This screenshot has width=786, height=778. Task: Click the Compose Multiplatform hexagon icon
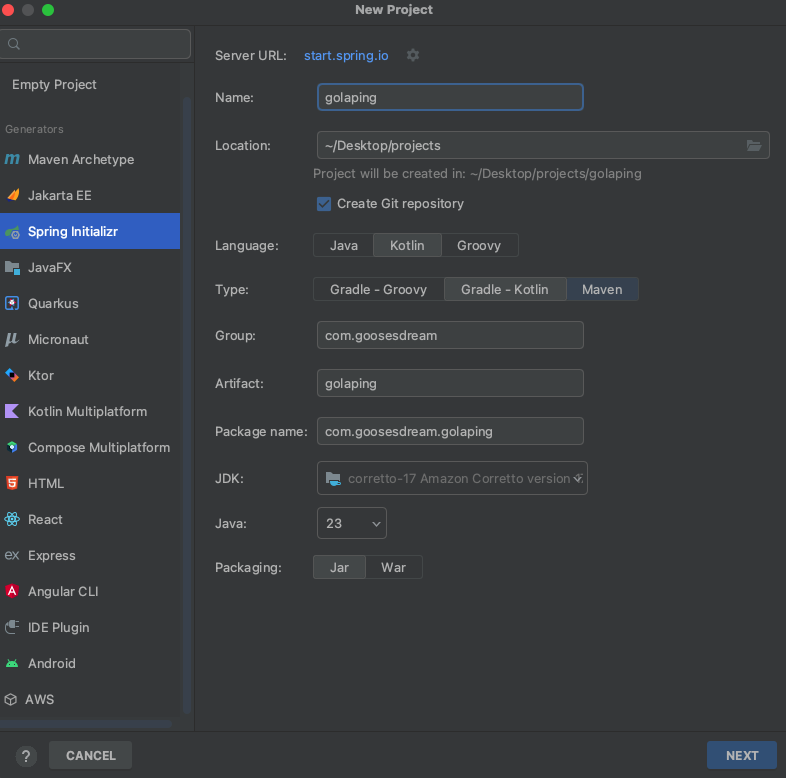[12, 447]
